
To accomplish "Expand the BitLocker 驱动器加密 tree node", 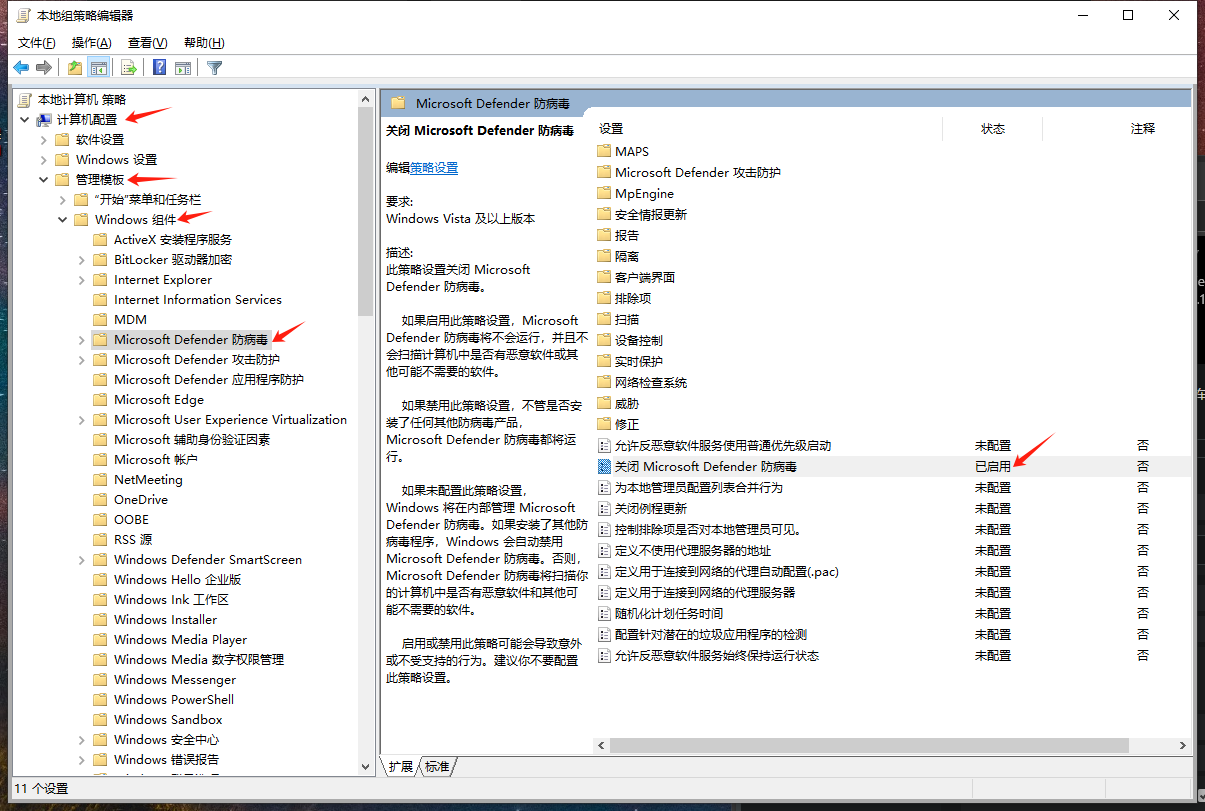I will (x=81, y=260).
